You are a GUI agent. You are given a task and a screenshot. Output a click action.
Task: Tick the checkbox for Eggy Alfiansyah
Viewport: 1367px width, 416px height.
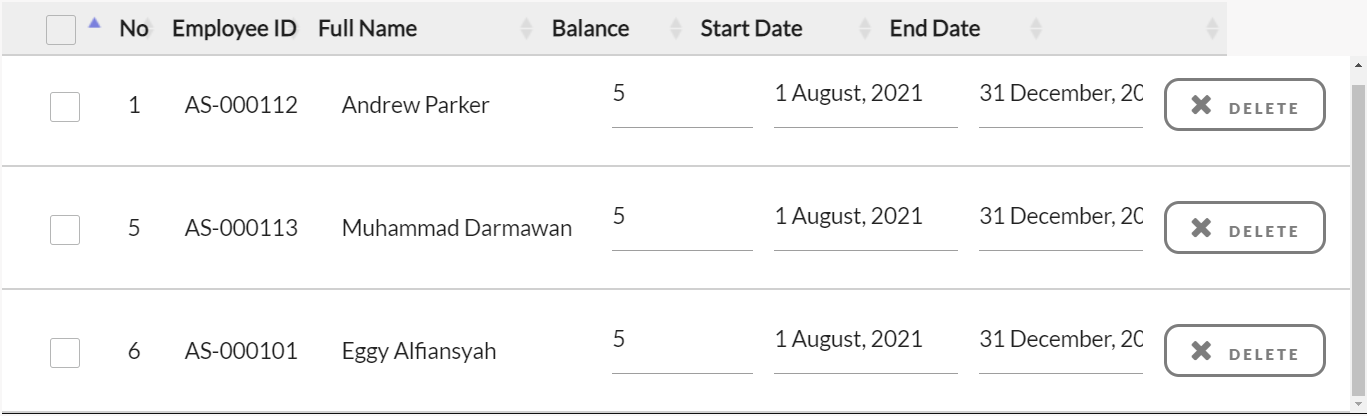(x=65, y=352)
